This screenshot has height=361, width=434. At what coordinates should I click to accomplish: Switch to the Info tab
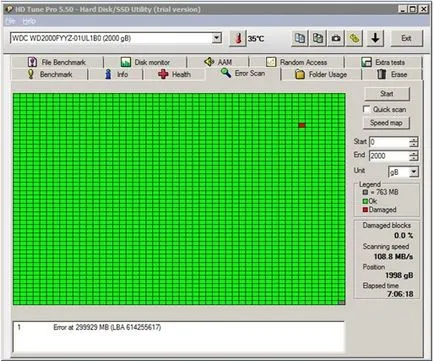(x=116, y=74)
